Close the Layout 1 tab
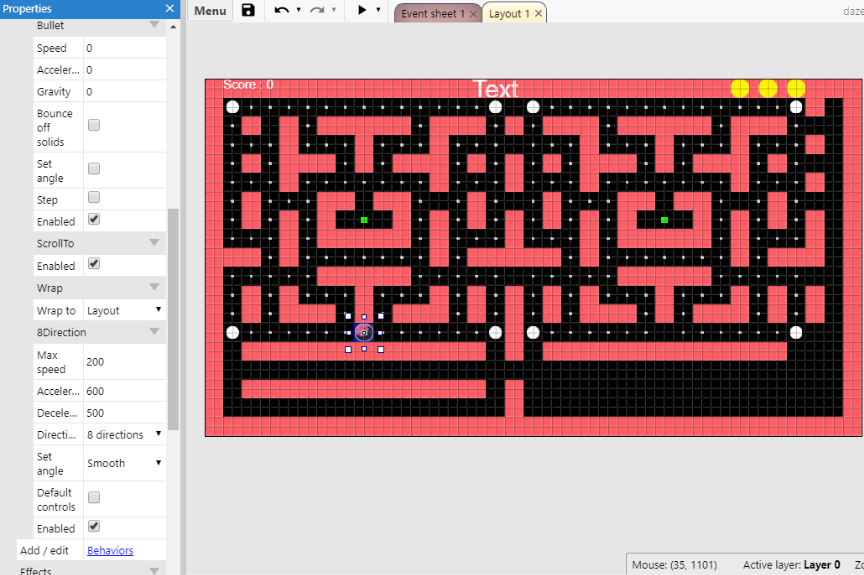 coord(538,14)
